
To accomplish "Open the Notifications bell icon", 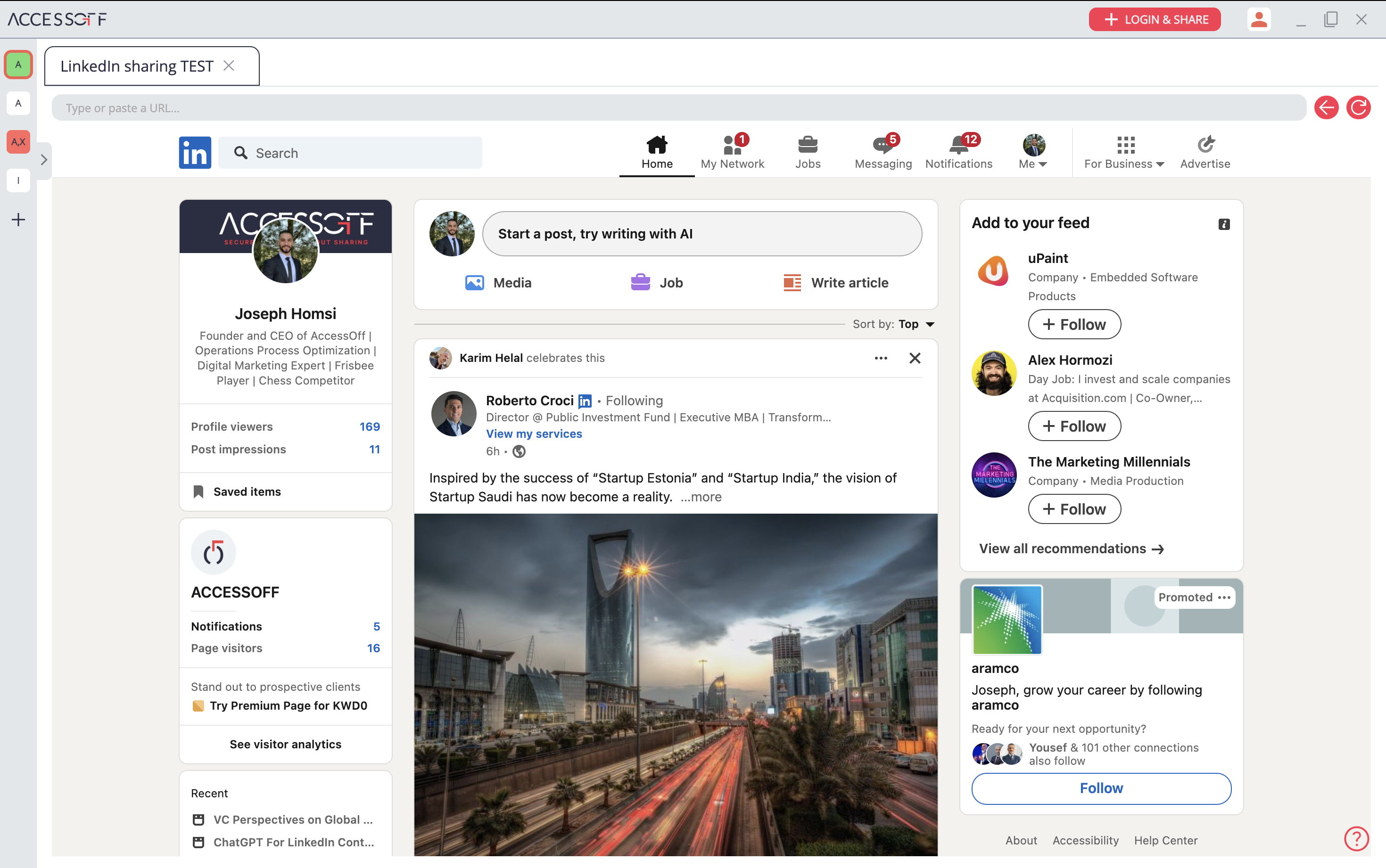I will [x=959, y=145].
